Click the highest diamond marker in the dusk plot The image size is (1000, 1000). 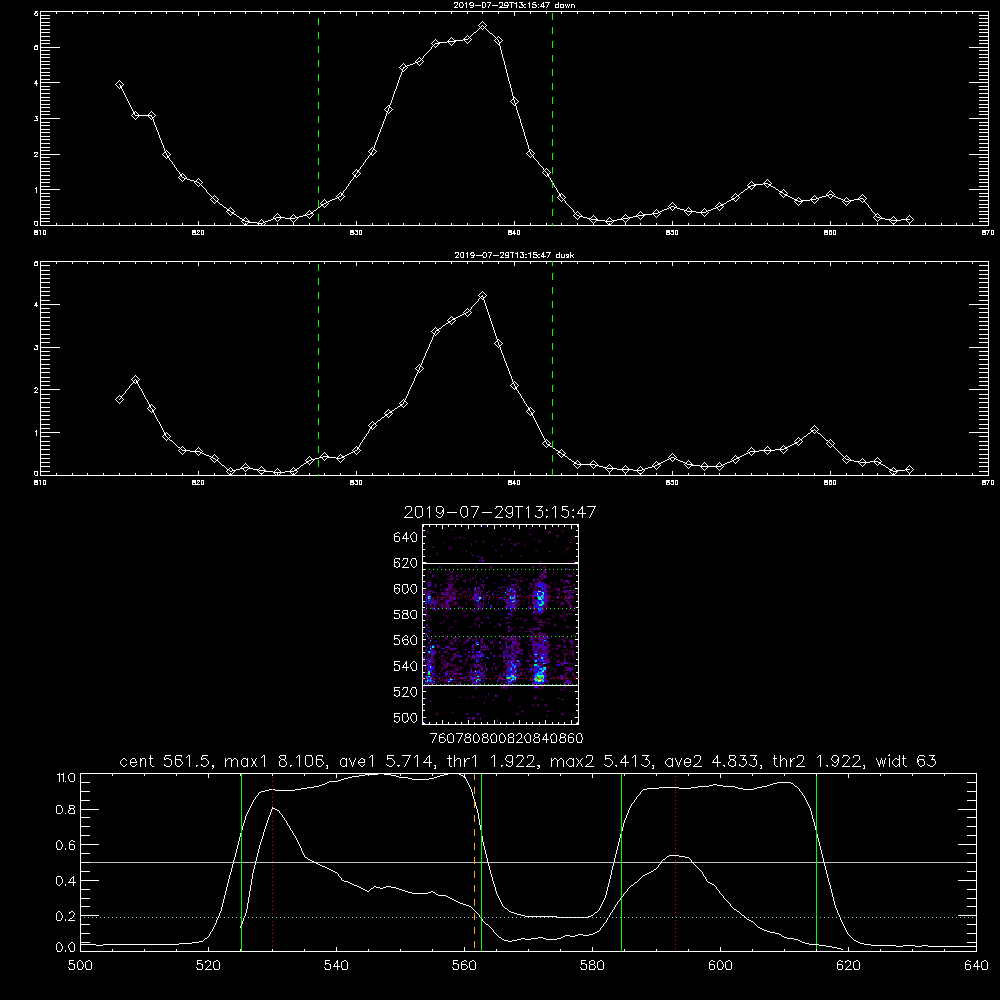tap(483, 296)
